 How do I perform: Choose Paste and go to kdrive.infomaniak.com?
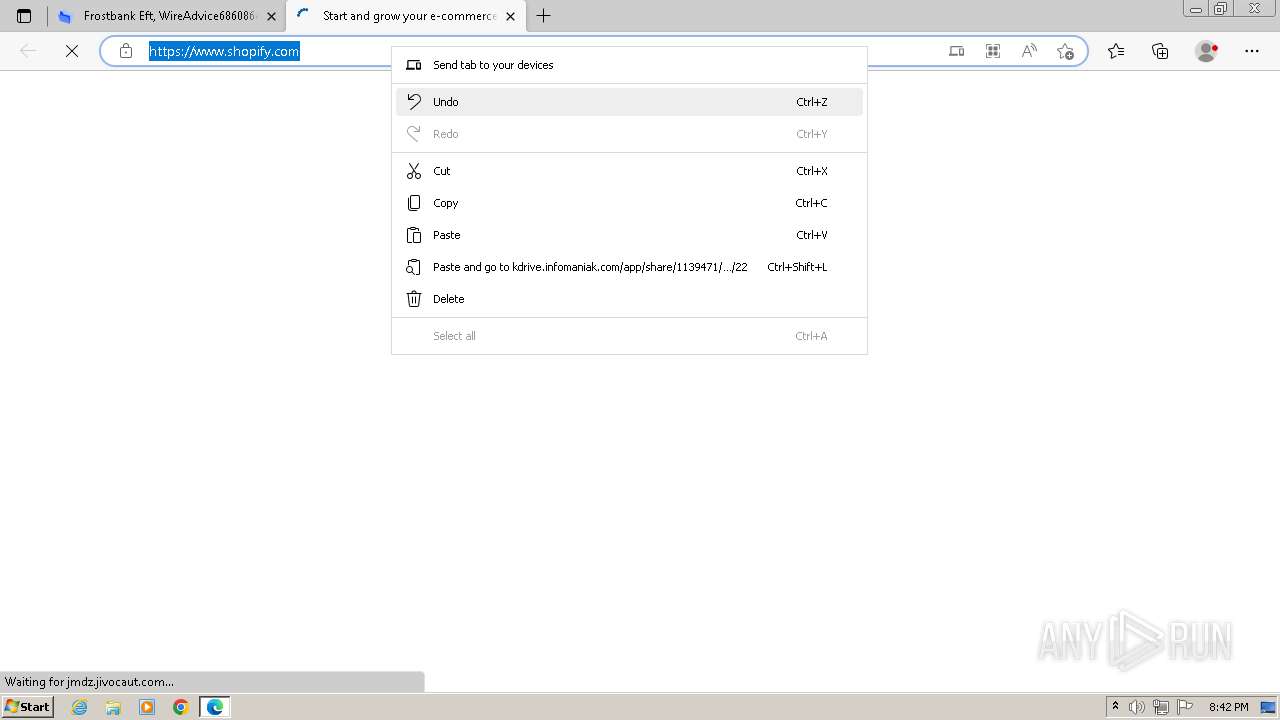(x=629, y=267)
